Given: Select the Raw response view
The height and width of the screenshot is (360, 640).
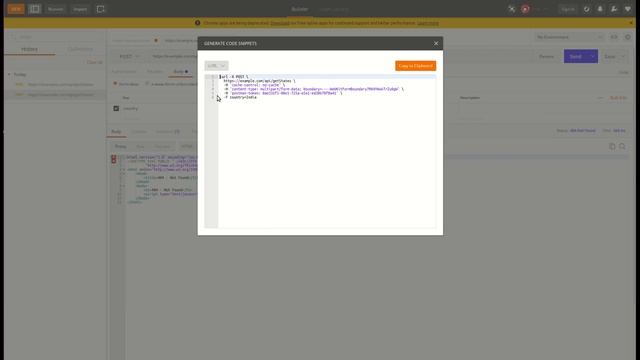Looking at the screenshot, I should point(140,146).
